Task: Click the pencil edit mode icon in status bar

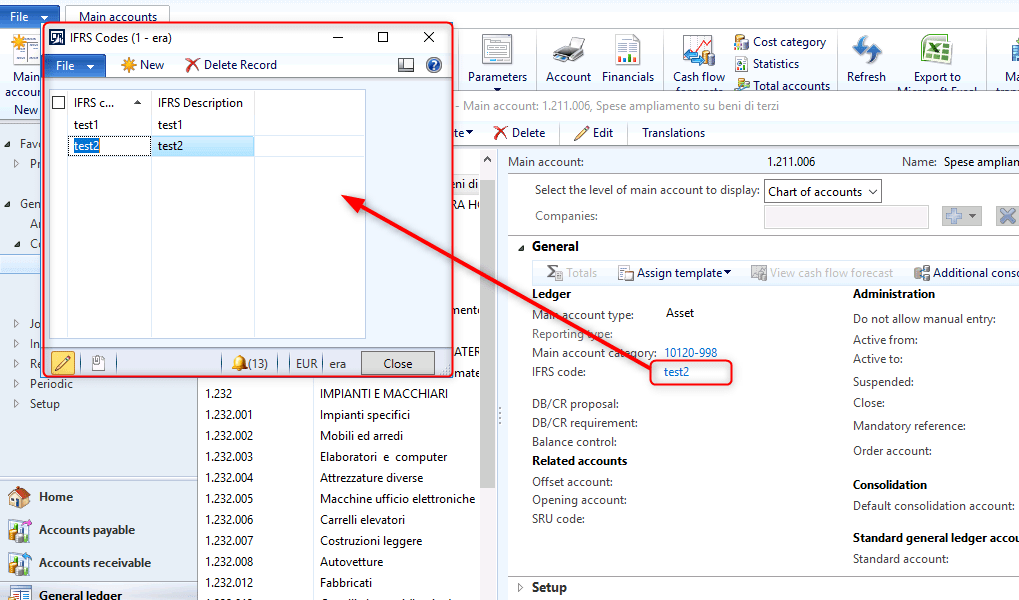Action: point(62,363)
